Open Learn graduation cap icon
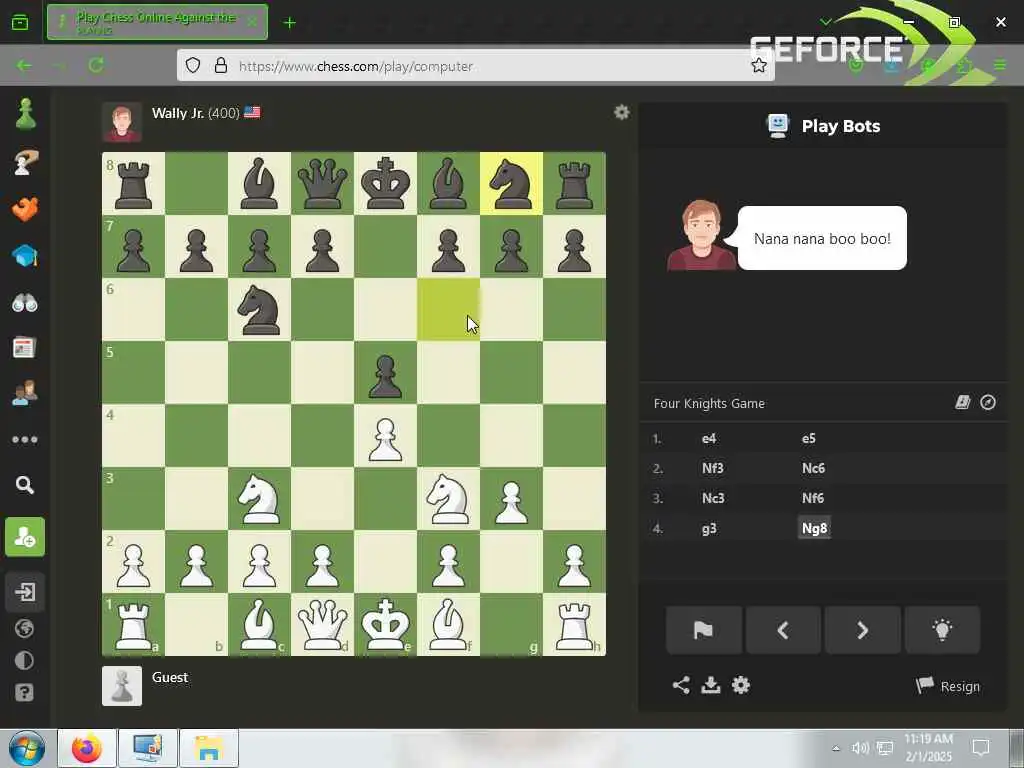 pyautogui.click(x=25, y=255)
